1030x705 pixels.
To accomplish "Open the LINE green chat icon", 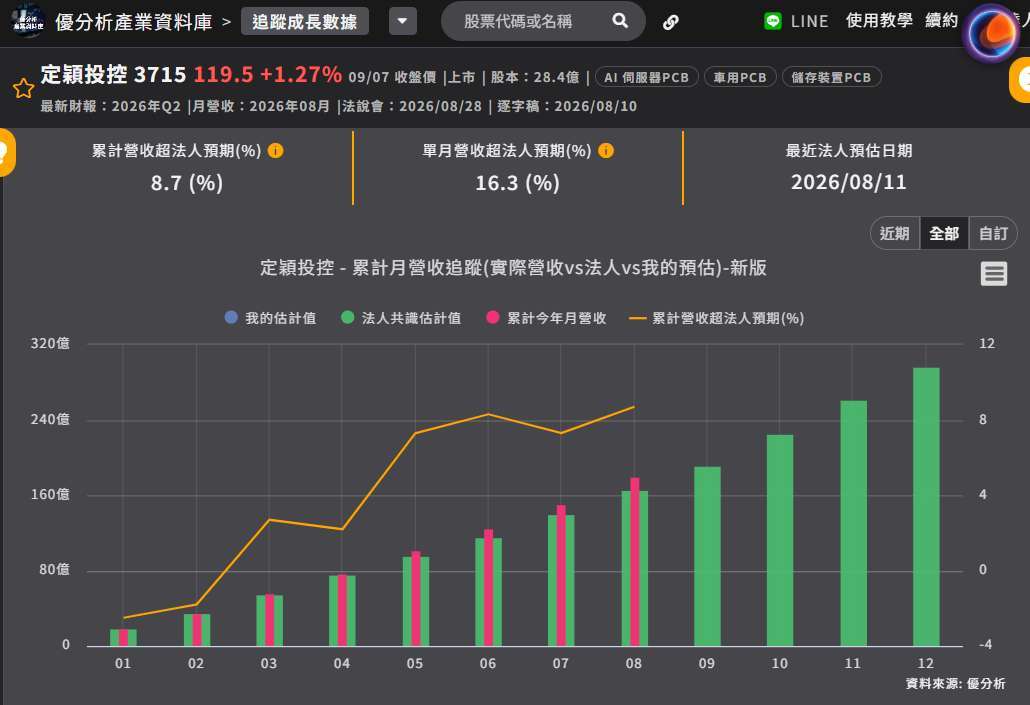I will 772,21.
